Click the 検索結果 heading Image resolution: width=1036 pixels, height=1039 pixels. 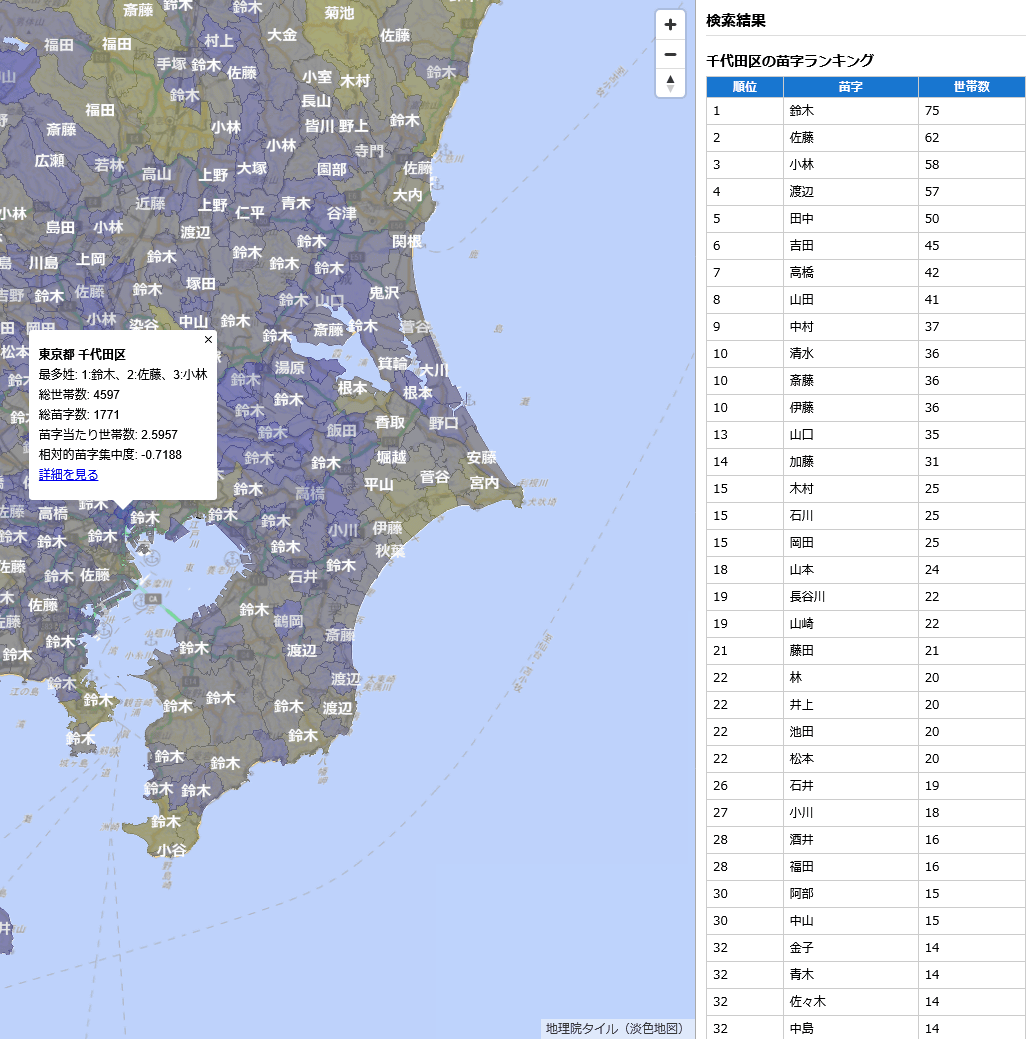(x=735, y=21)
